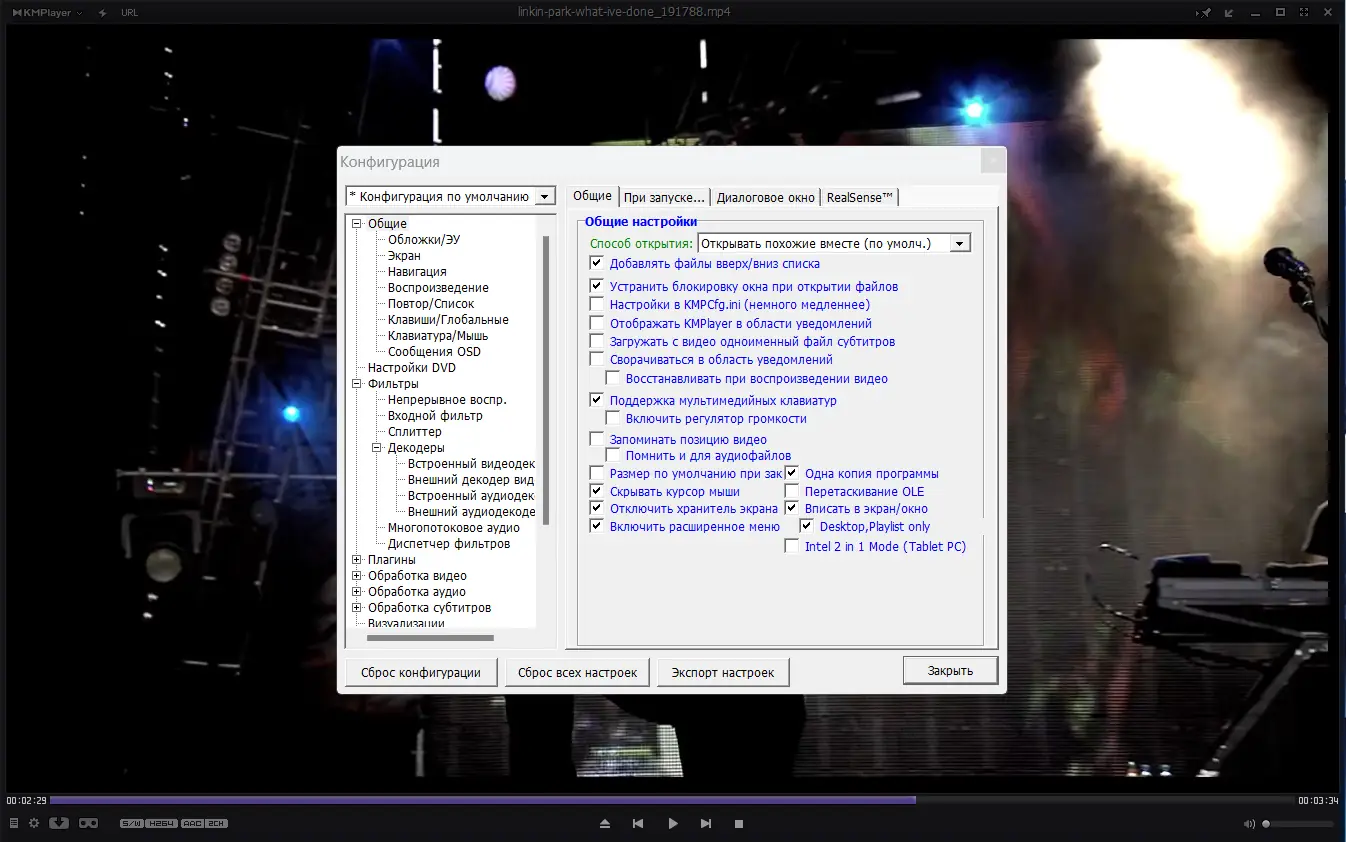The height and width of the screenshot is (842, 1346).
Task: Pin the player window on top
Action: (1204, 13)
